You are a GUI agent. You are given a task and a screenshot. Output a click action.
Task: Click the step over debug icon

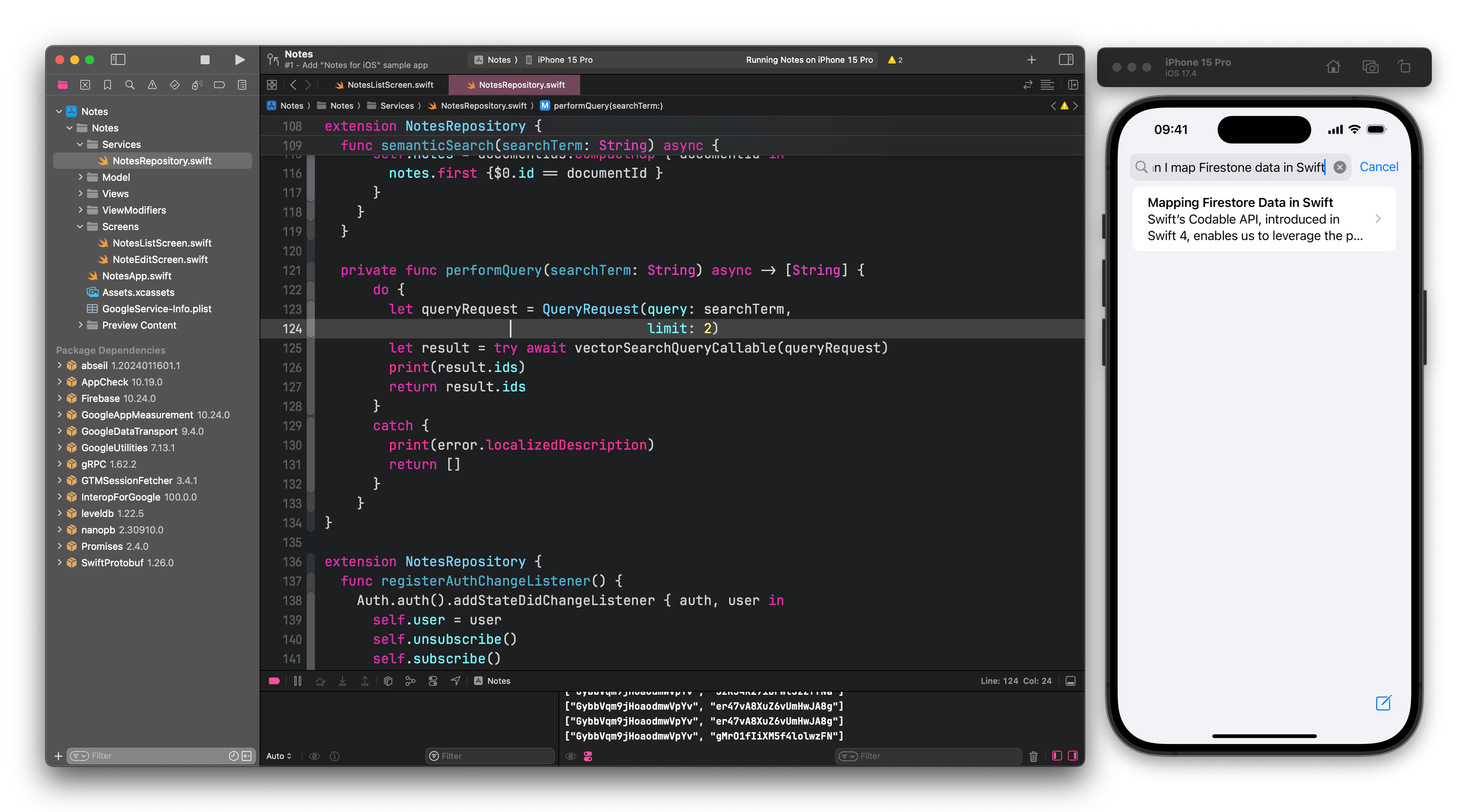[x=320, y=681]
